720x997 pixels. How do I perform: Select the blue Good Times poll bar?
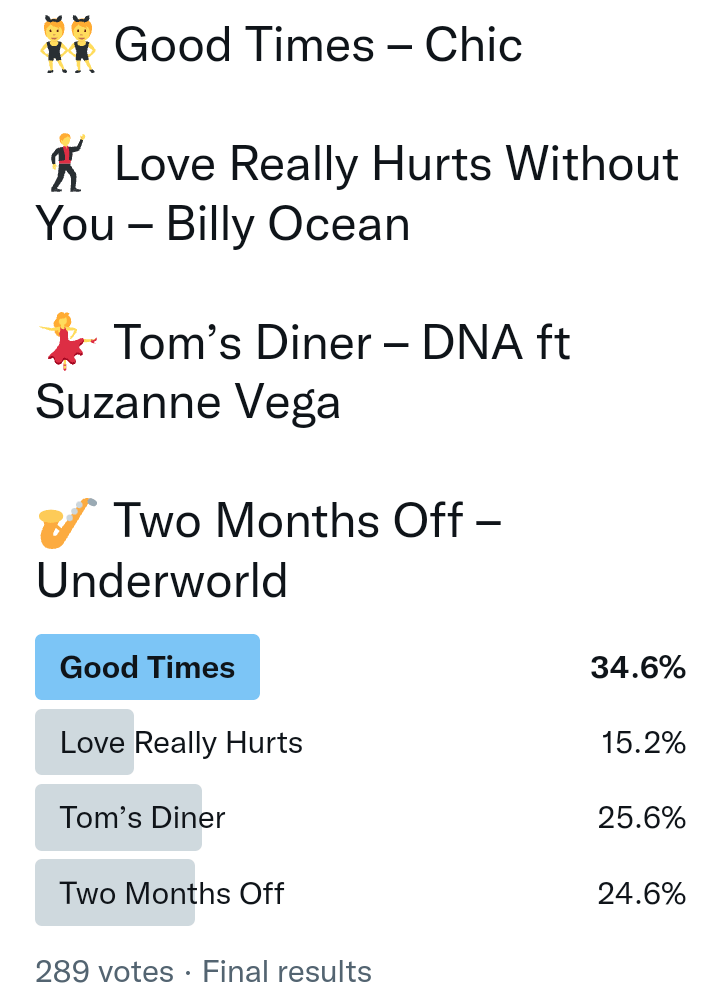pyautogui.click(x=148, y=667)
